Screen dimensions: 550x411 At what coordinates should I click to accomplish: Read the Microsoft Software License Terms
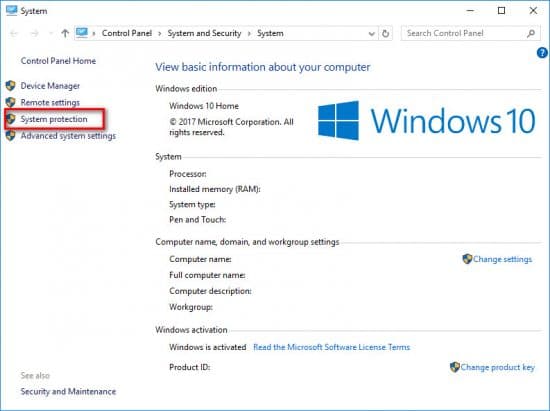pyautogui.click(x=331, y=347)
